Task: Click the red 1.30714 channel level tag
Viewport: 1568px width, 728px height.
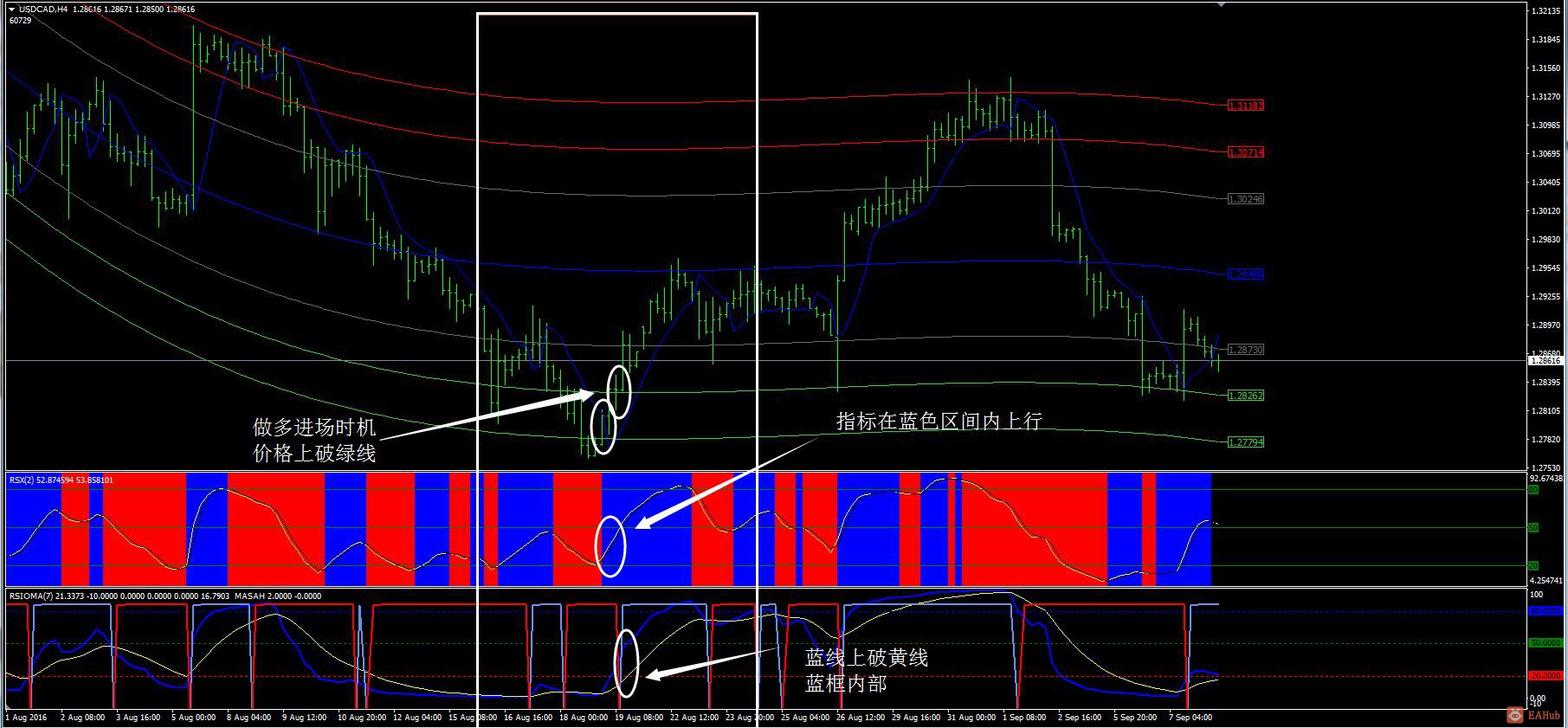Action: 1246,152
